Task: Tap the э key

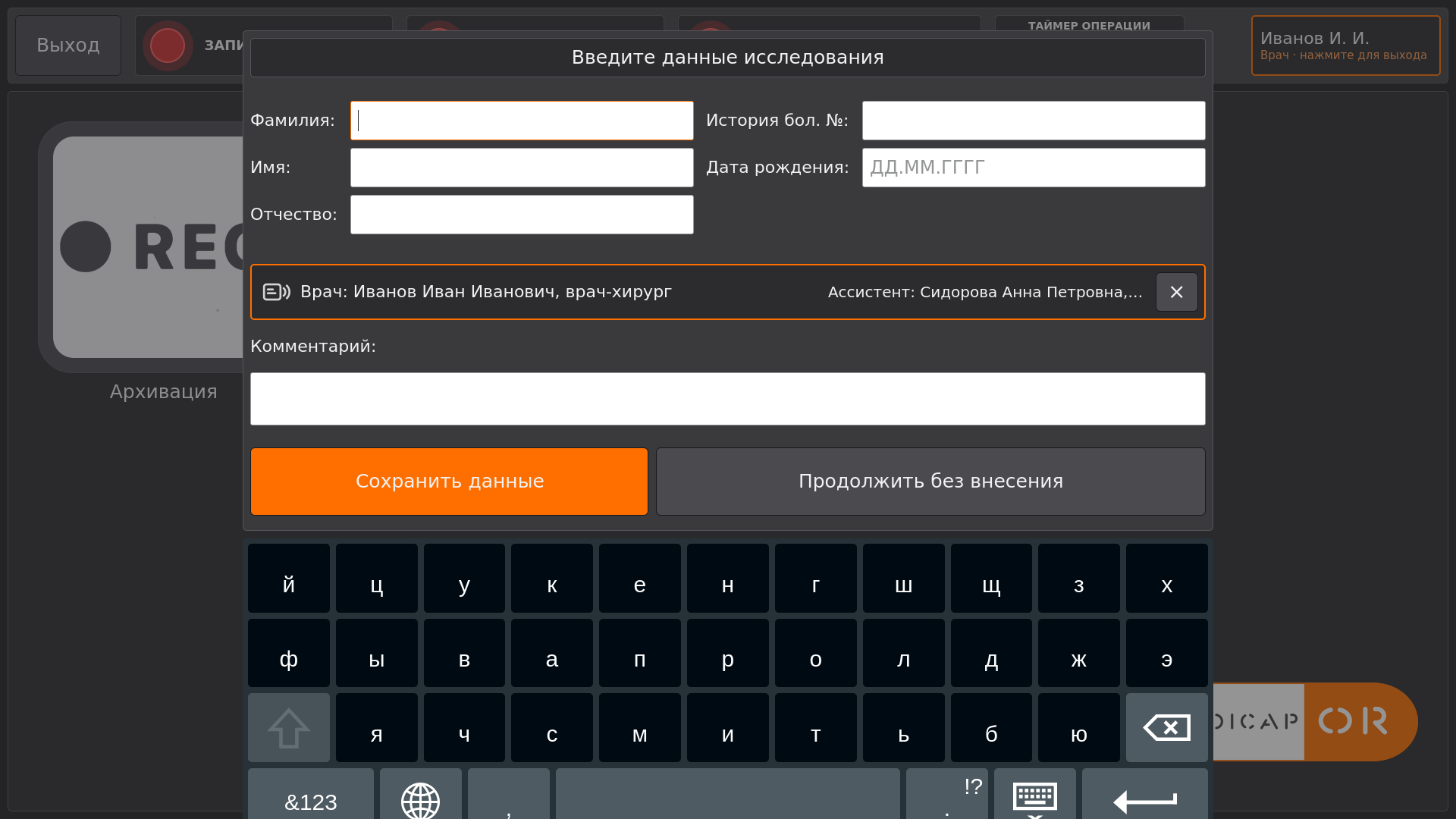Action: [1166, 653]
